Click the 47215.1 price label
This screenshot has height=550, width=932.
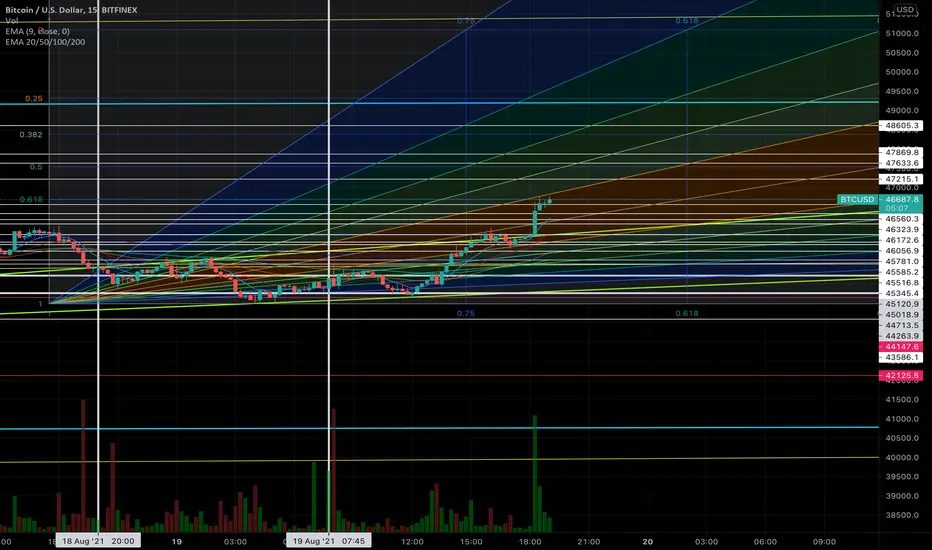901,179
